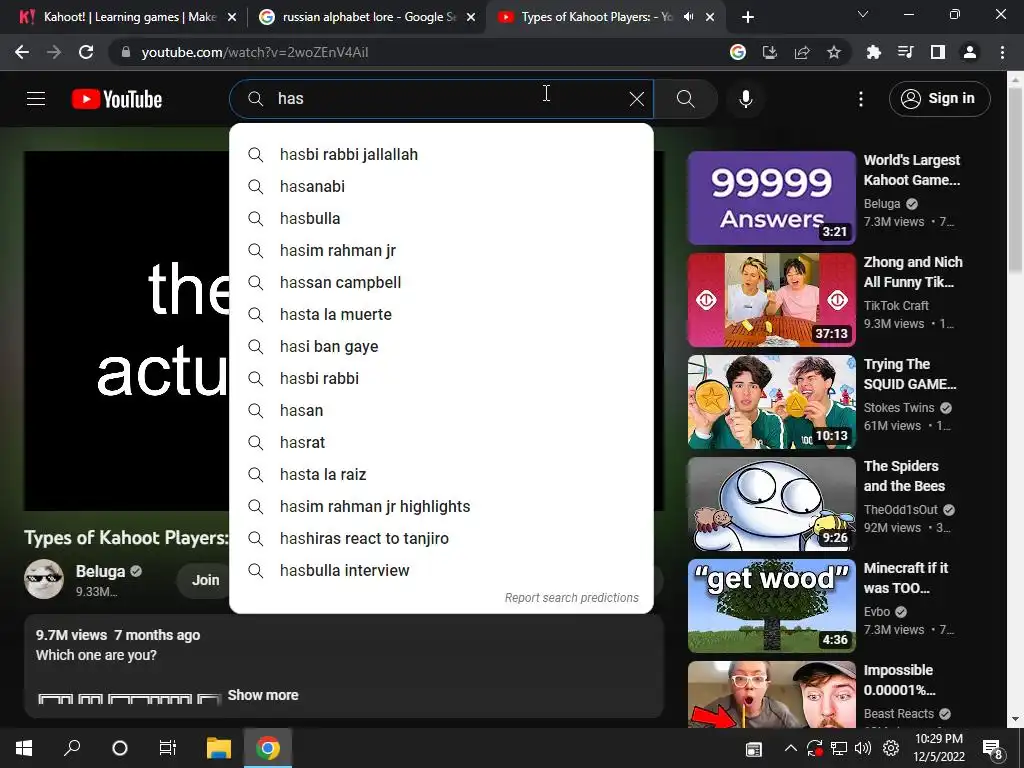Screen dimensions: 1024x768
Task: Pick hasbulla interview suggestion
Action: (441, 570)
